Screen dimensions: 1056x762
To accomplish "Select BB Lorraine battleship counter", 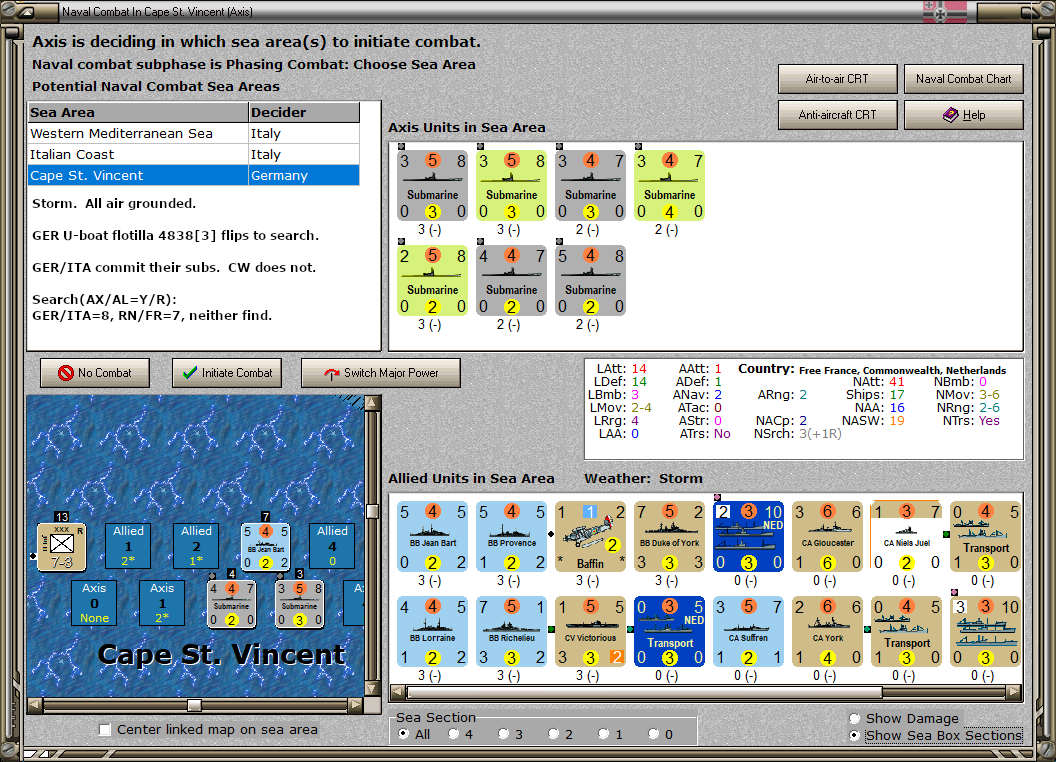I will tap(432, 631).
